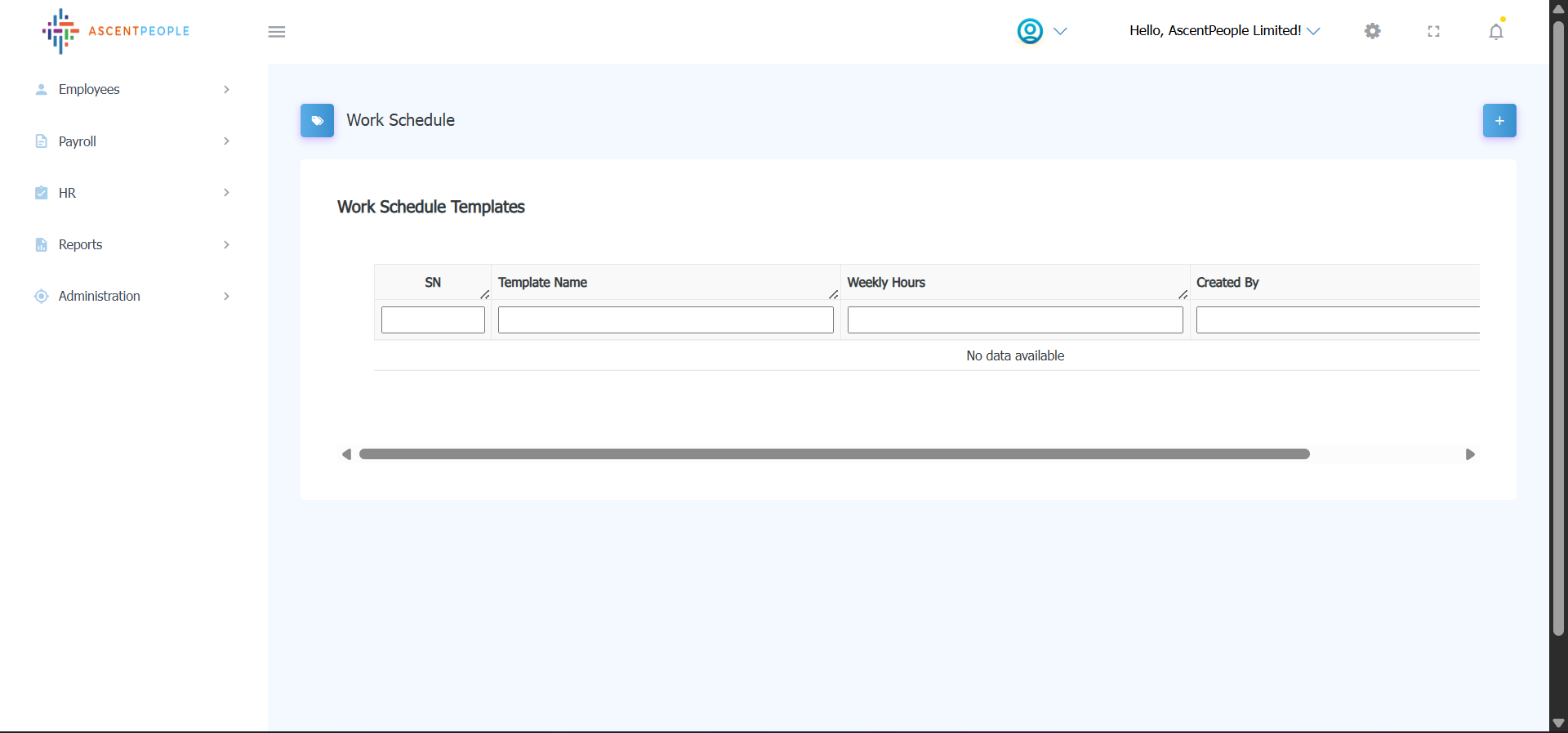The image size is (1568, 733).
Task: Click the blue Work Schedule tag icon
Action: pyautogui.click(x=317, y=120)
